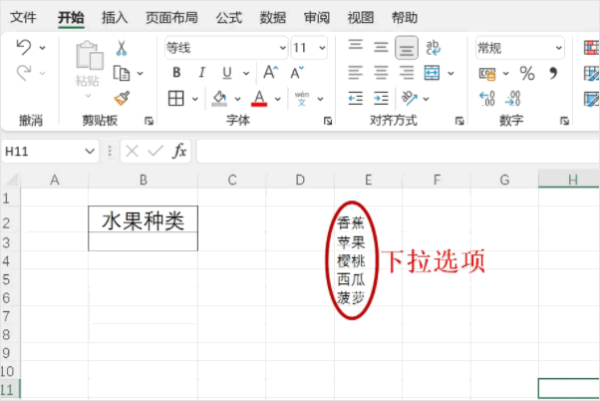
Task: Increase decimal places
Action: 487,98
